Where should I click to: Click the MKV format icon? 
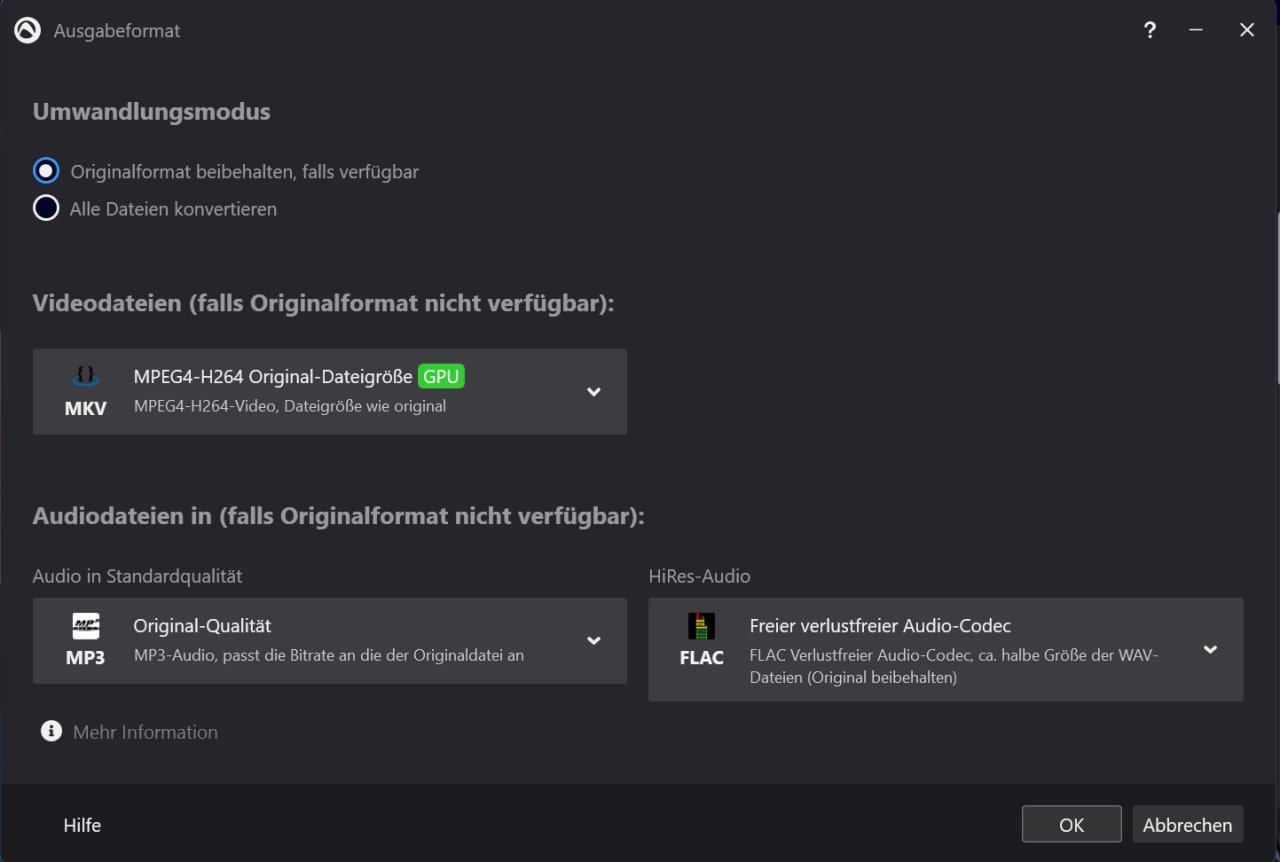[85, 391]
